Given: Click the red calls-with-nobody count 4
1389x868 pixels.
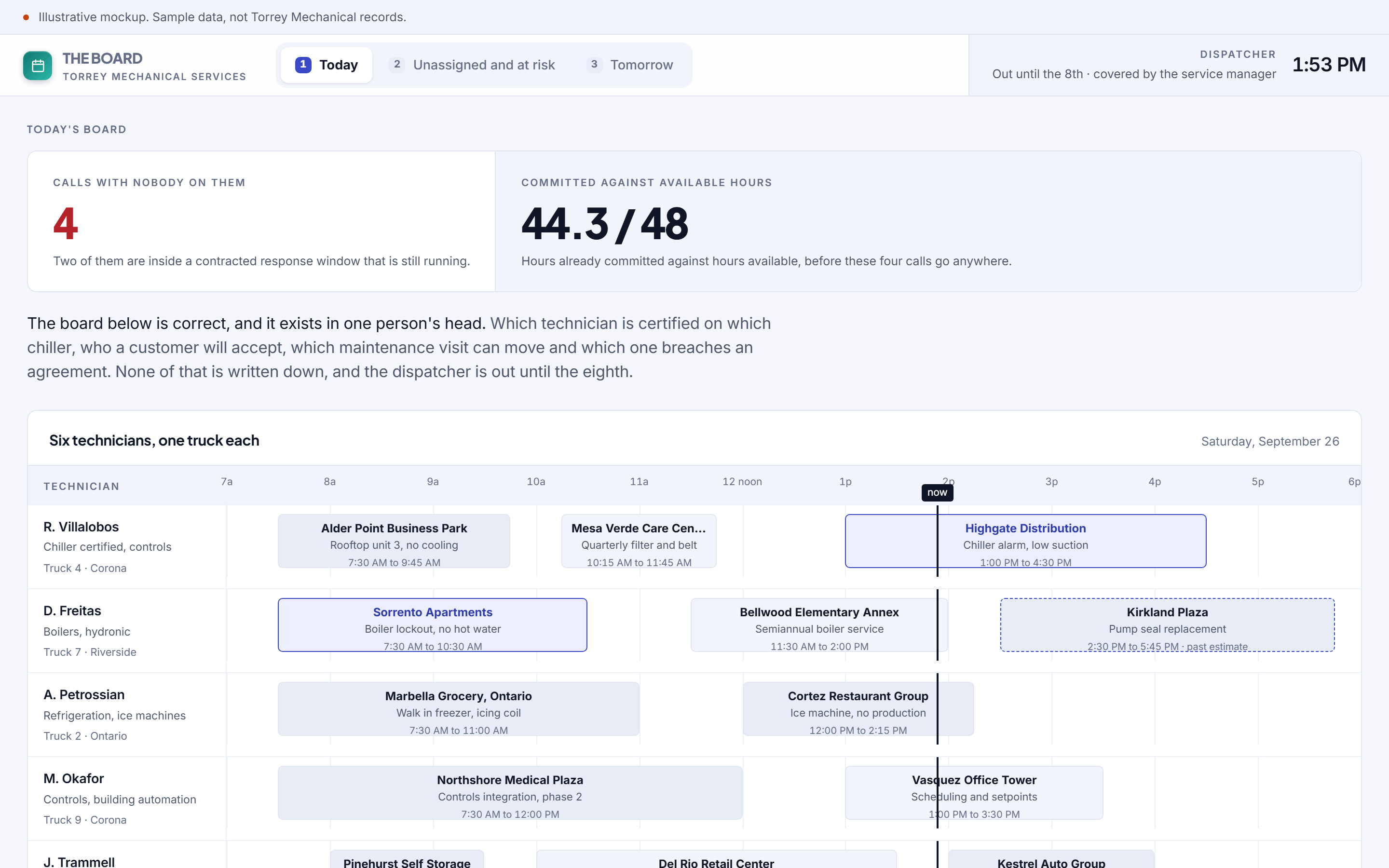Looking at the screenshot, I should point(66,223).
